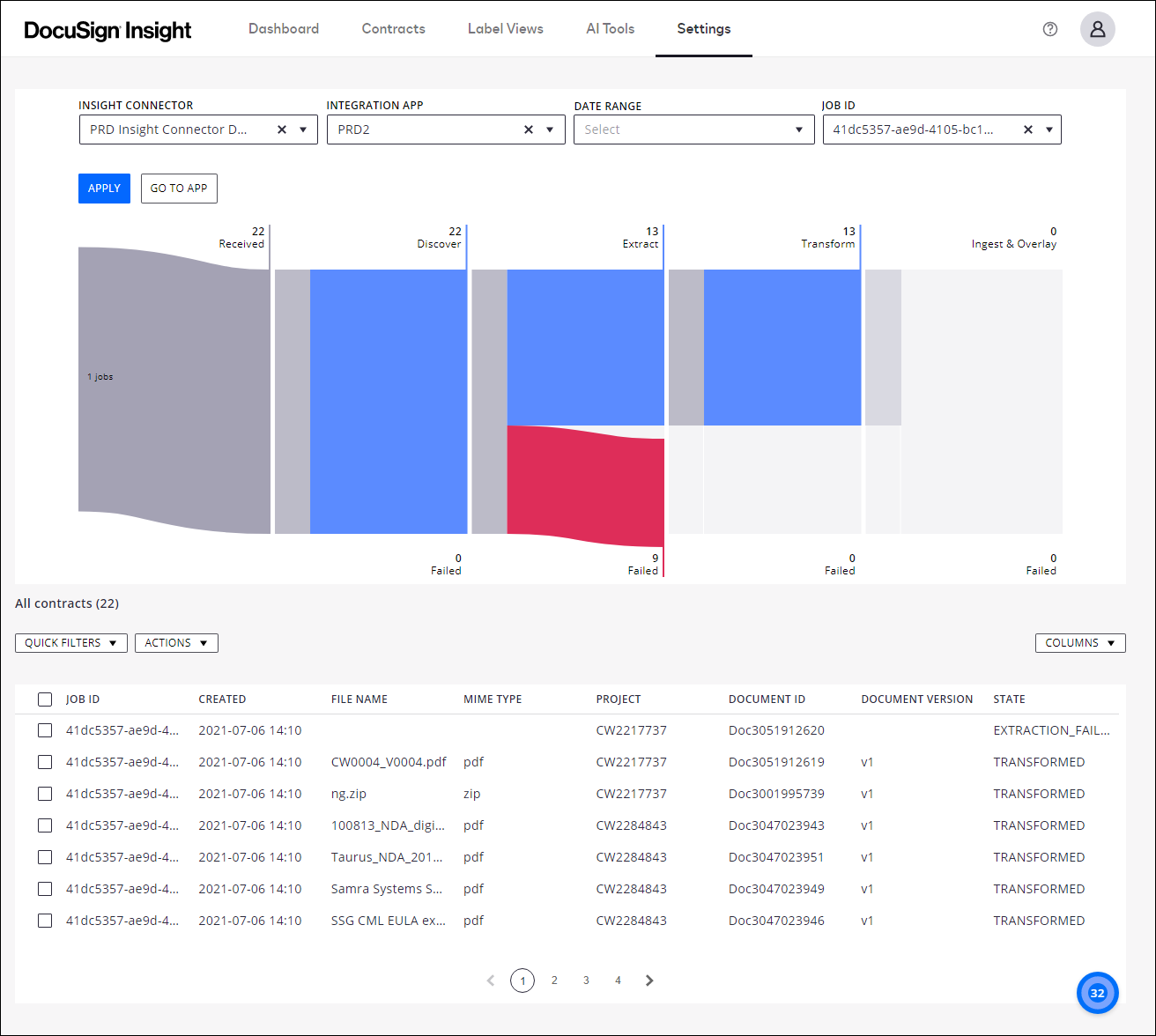This screenshot has width=1156, height=1036.
Task: Click the previous page arrow
Action: [x=491, y=980]
